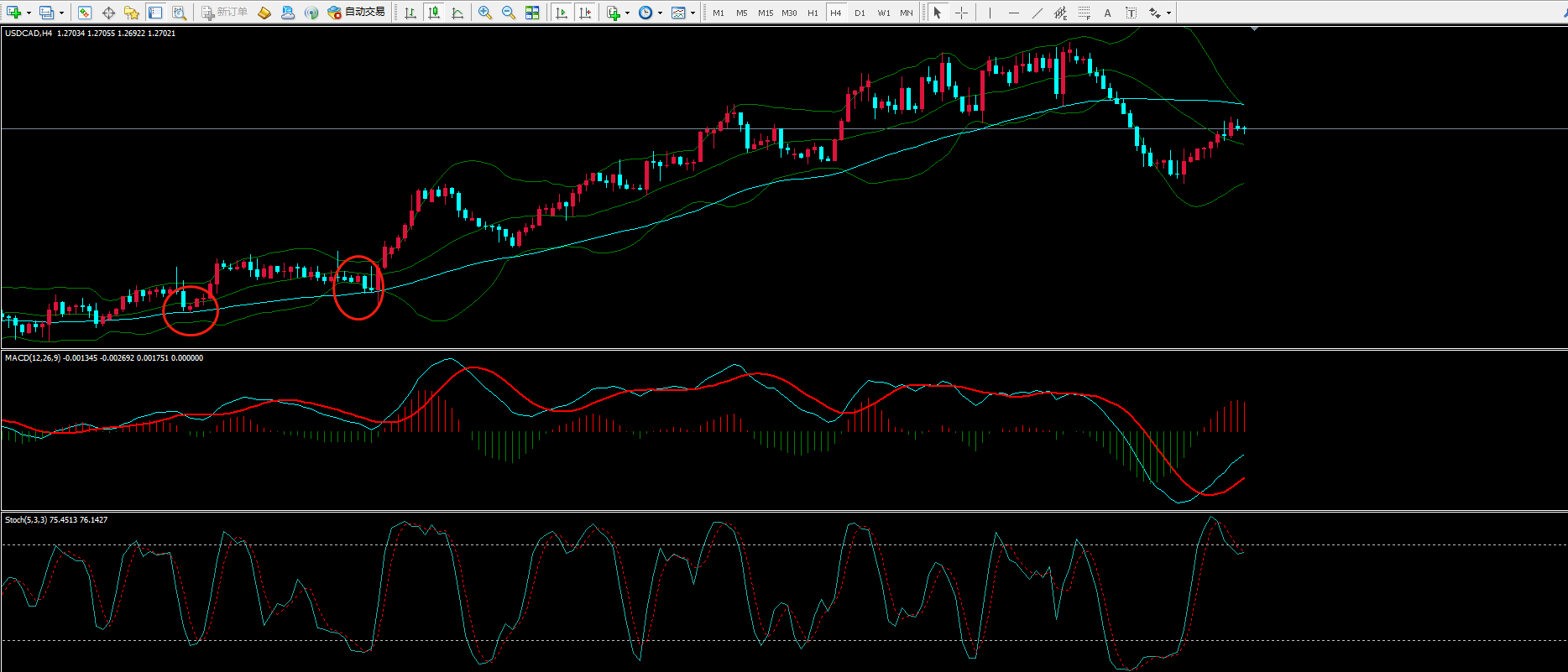Click the chart shift triangle marker

pos(1254,29)
